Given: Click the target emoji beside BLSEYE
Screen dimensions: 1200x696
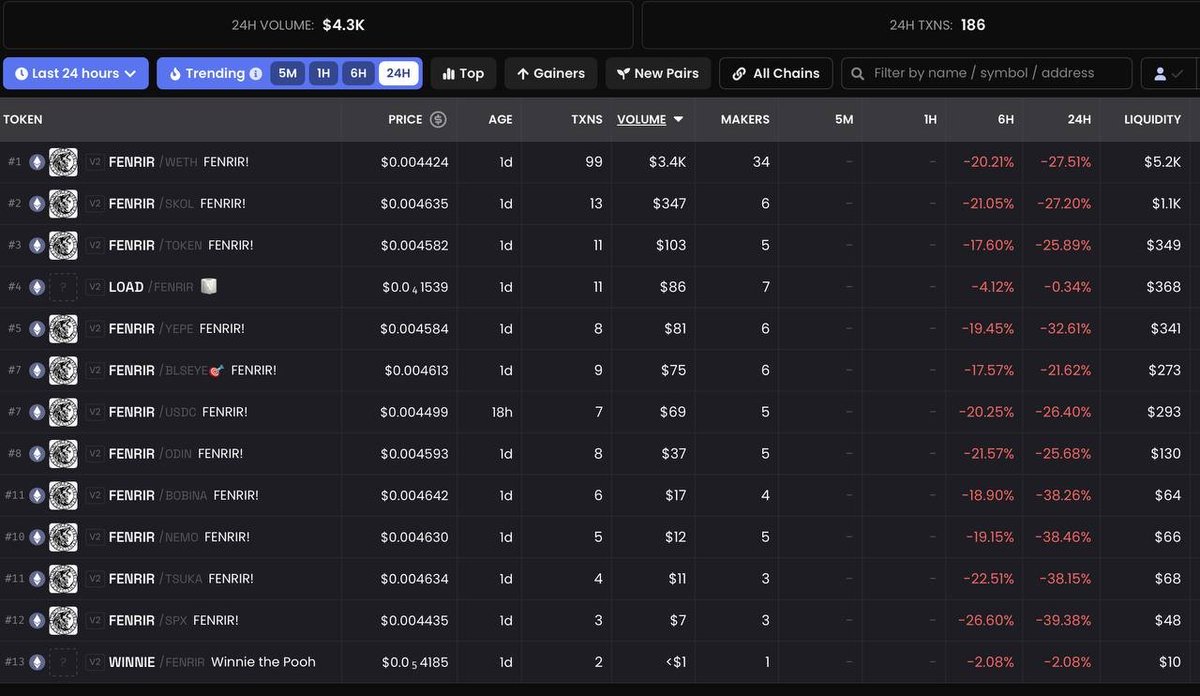Looking at the screenshot, I should click(216, 370).
